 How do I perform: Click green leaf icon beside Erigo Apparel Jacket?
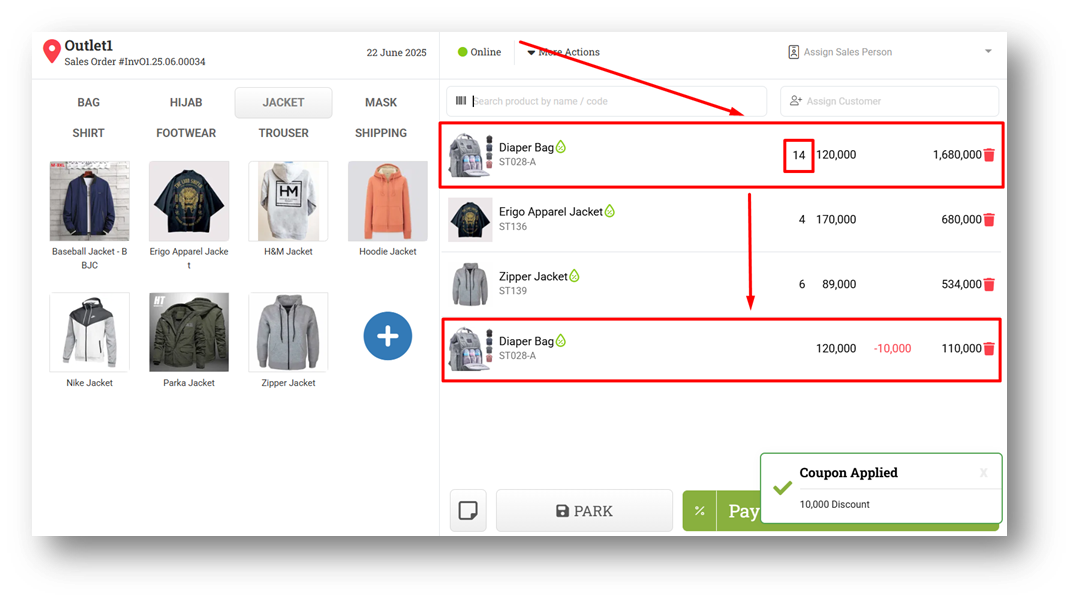click(x=610, y=211)
